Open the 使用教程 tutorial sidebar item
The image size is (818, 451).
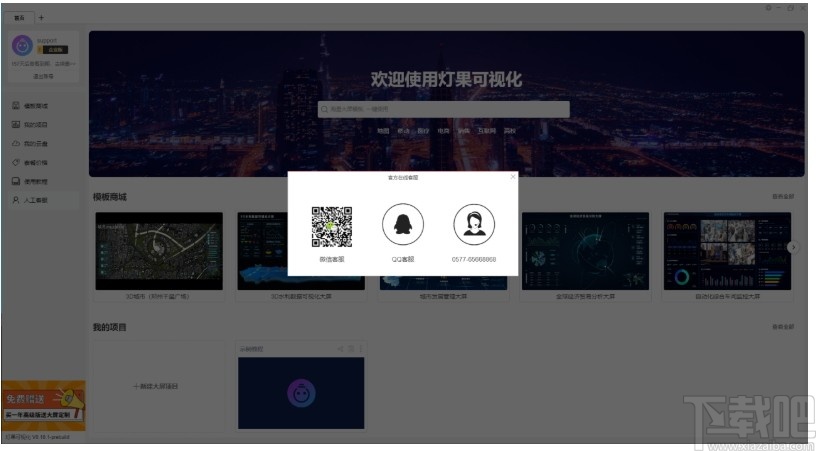44,181
